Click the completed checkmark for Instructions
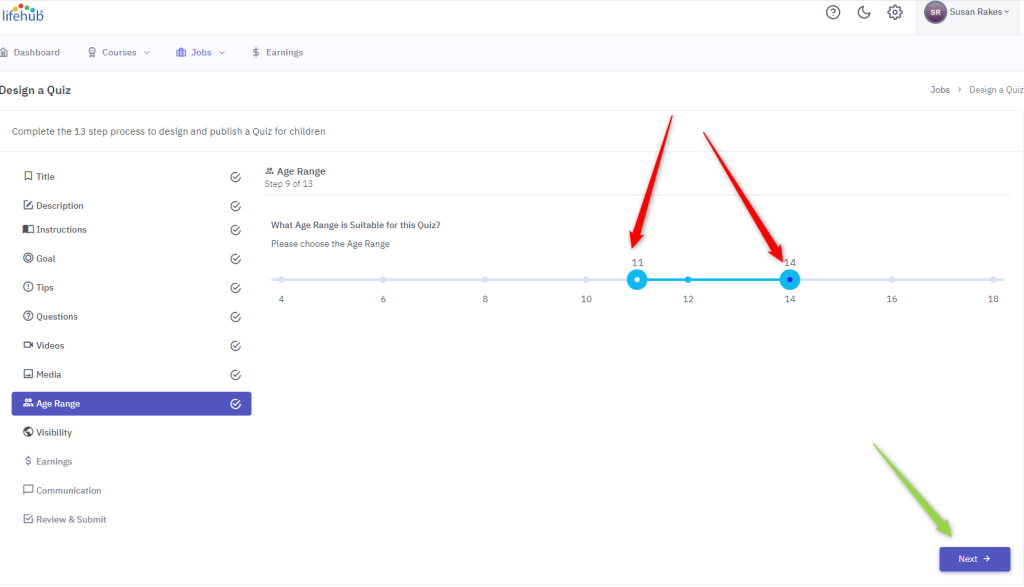This screenshot has height=587, width=1024. [x=236, y=230]
